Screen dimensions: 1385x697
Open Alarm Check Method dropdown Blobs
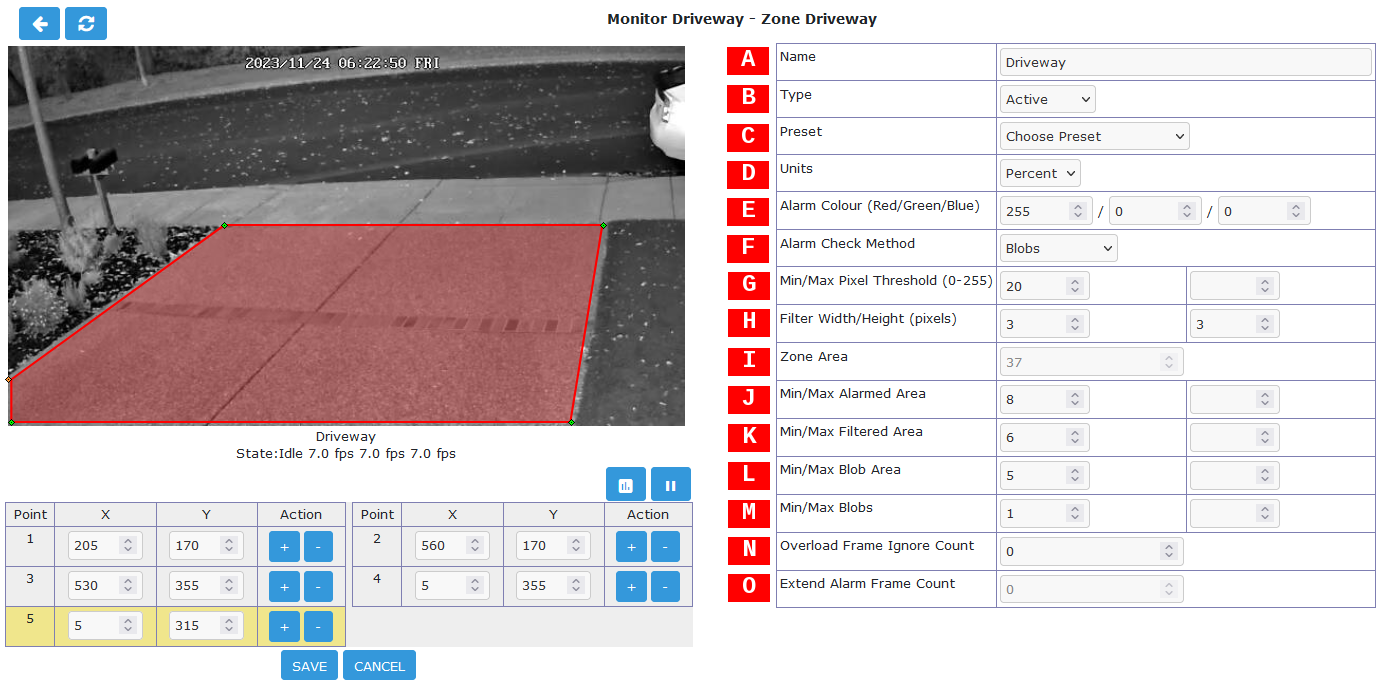point(1059,248)
